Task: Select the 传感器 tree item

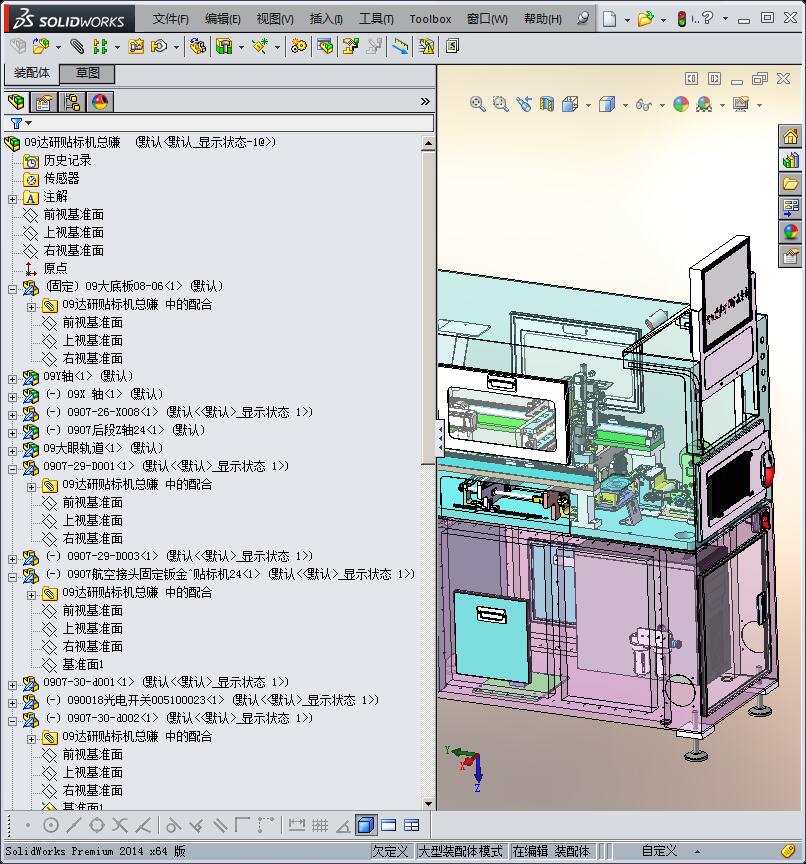Action: tap(61, 179)
